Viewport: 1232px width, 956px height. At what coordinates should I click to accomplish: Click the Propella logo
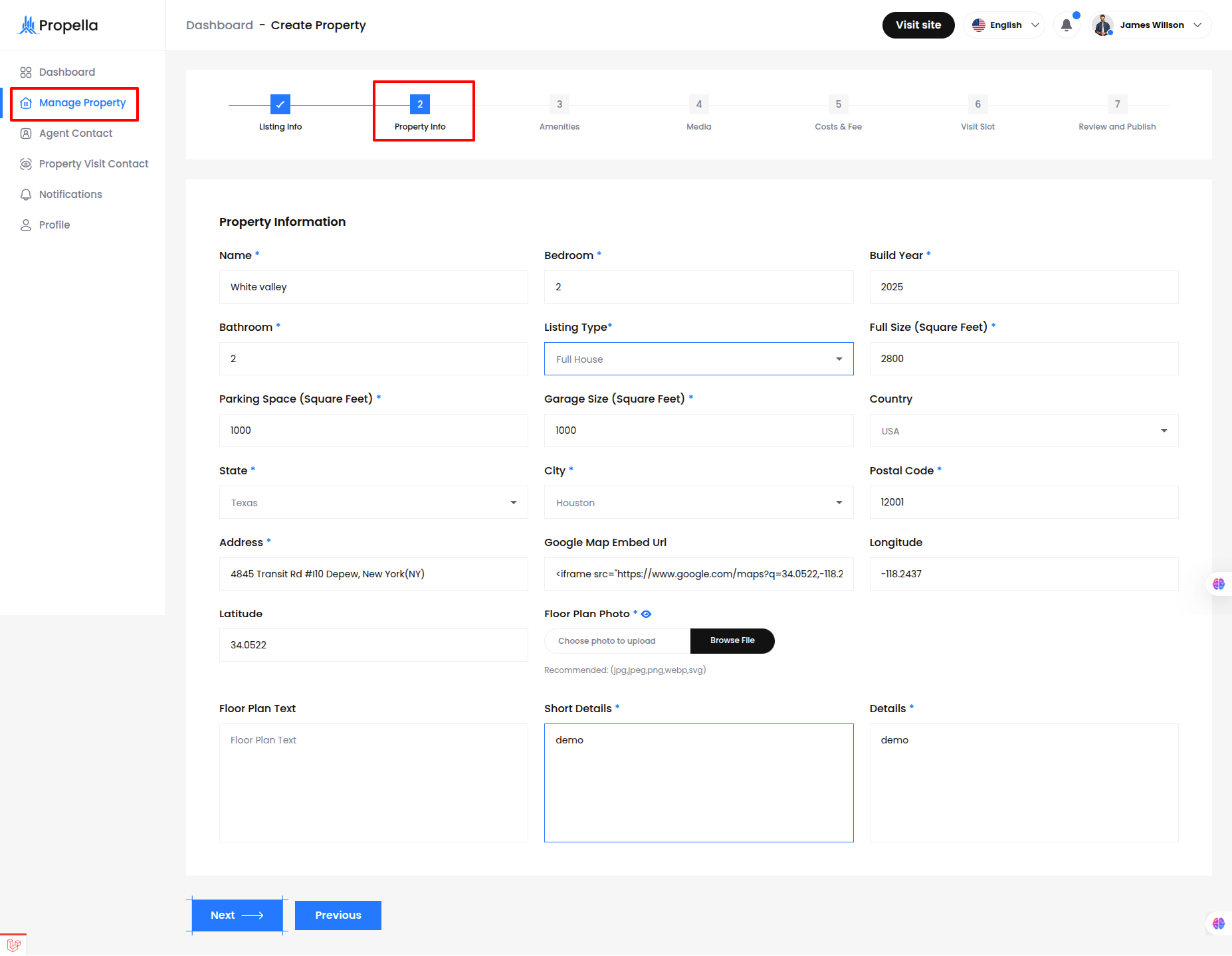58,25
